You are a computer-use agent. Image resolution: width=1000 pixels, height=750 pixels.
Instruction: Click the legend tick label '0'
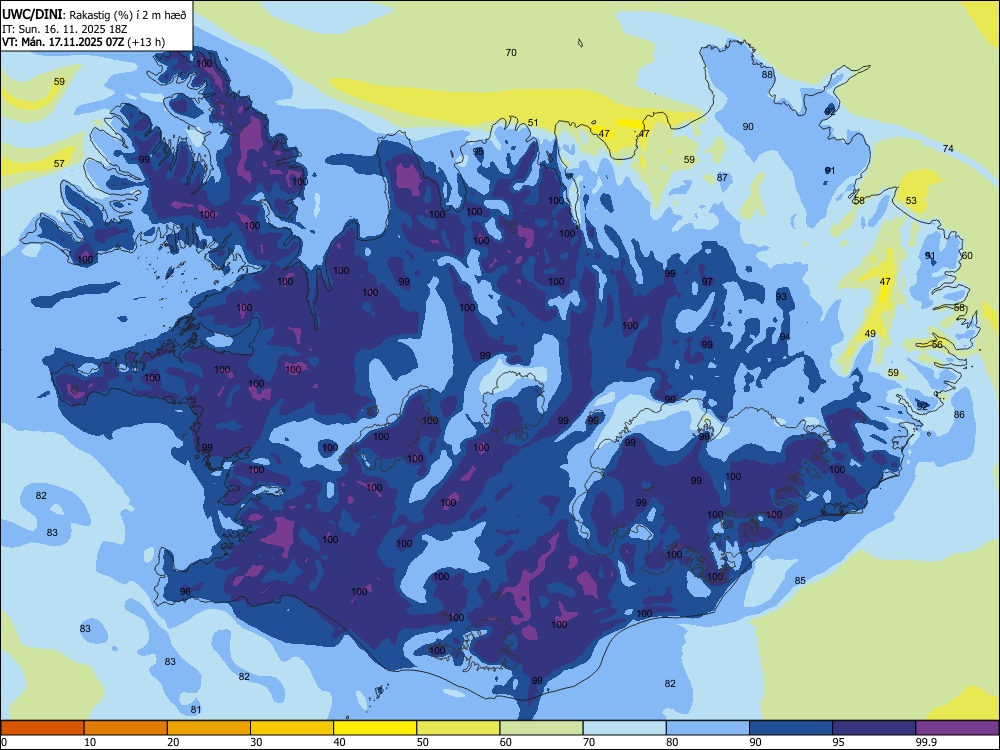point(4,742)
